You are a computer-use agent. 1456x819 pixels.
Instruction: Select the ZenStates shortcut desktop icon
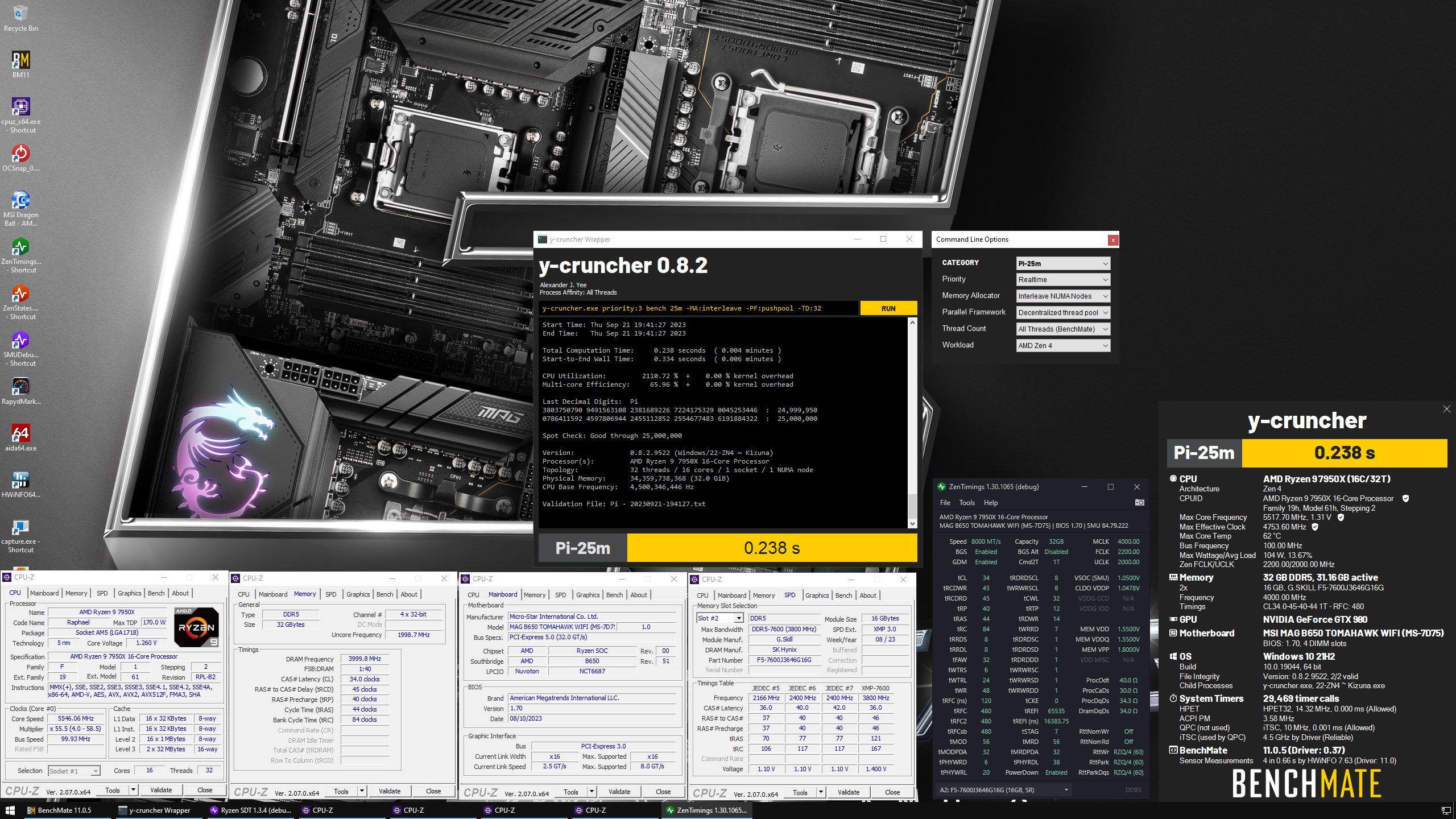[x=20, y=303]
